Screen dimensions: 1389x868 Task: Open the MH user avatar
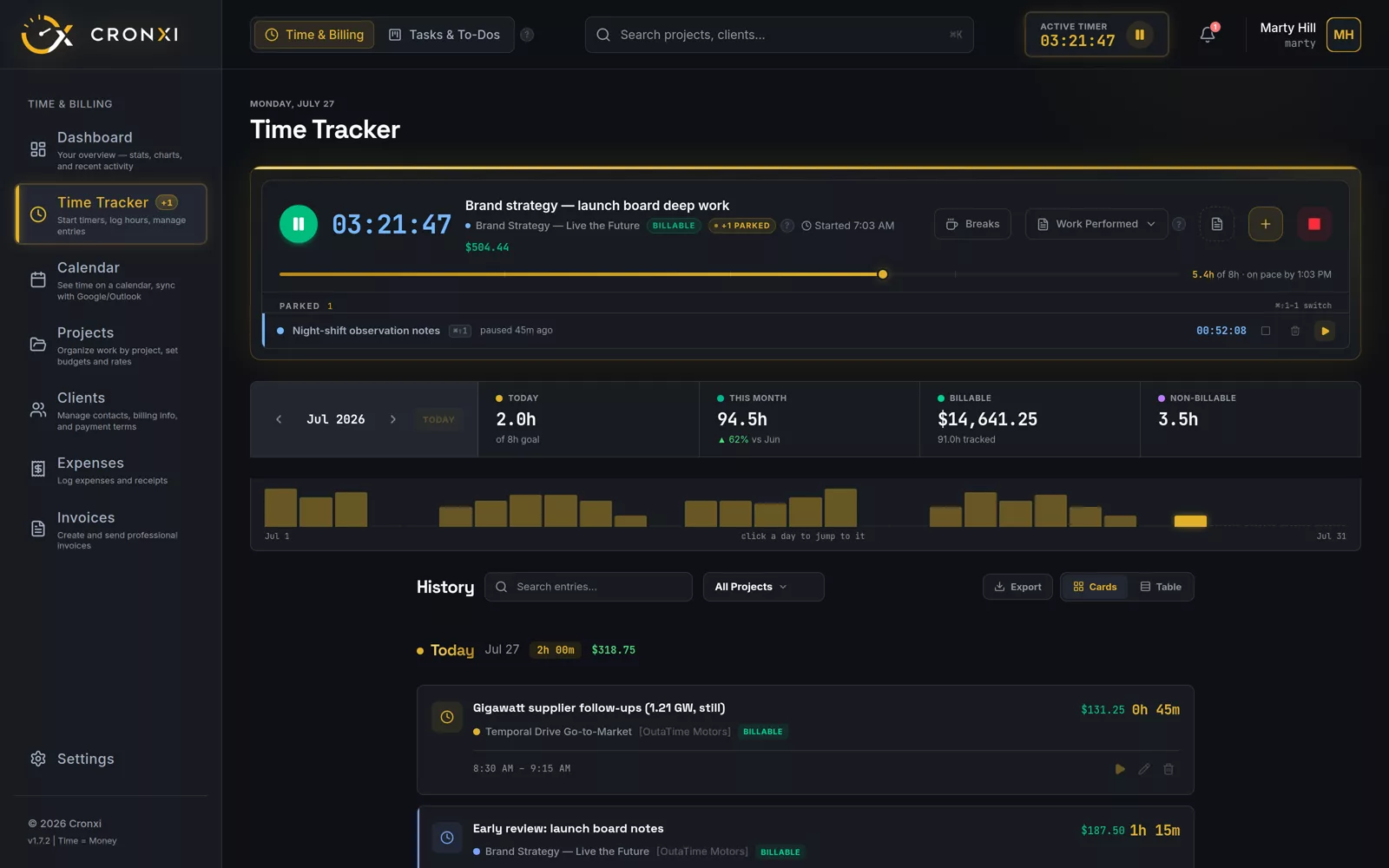click(x=1343, y=35)
